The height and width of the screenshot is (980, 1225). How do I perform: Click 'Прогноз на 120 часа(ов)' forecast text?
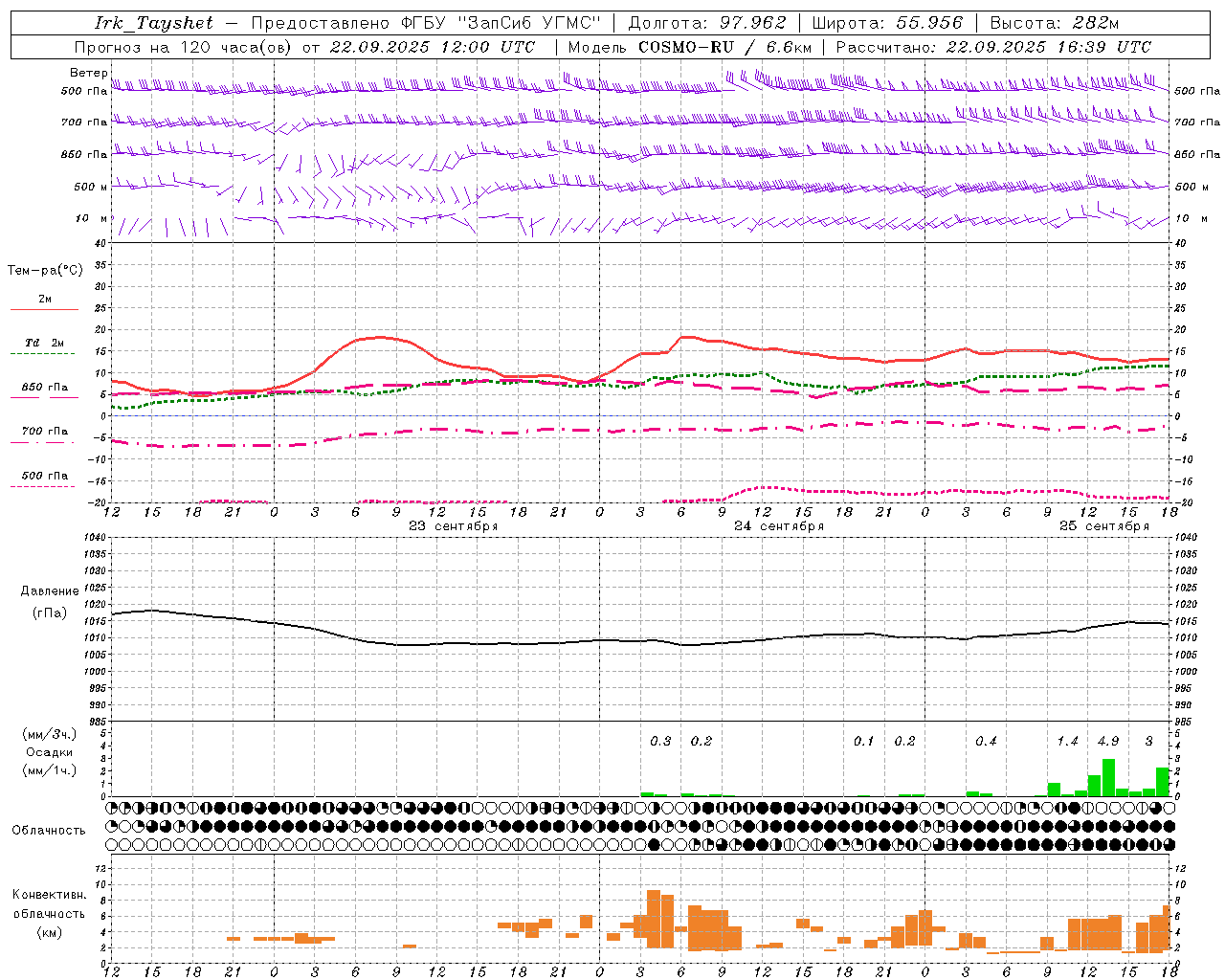pos(184,47)
